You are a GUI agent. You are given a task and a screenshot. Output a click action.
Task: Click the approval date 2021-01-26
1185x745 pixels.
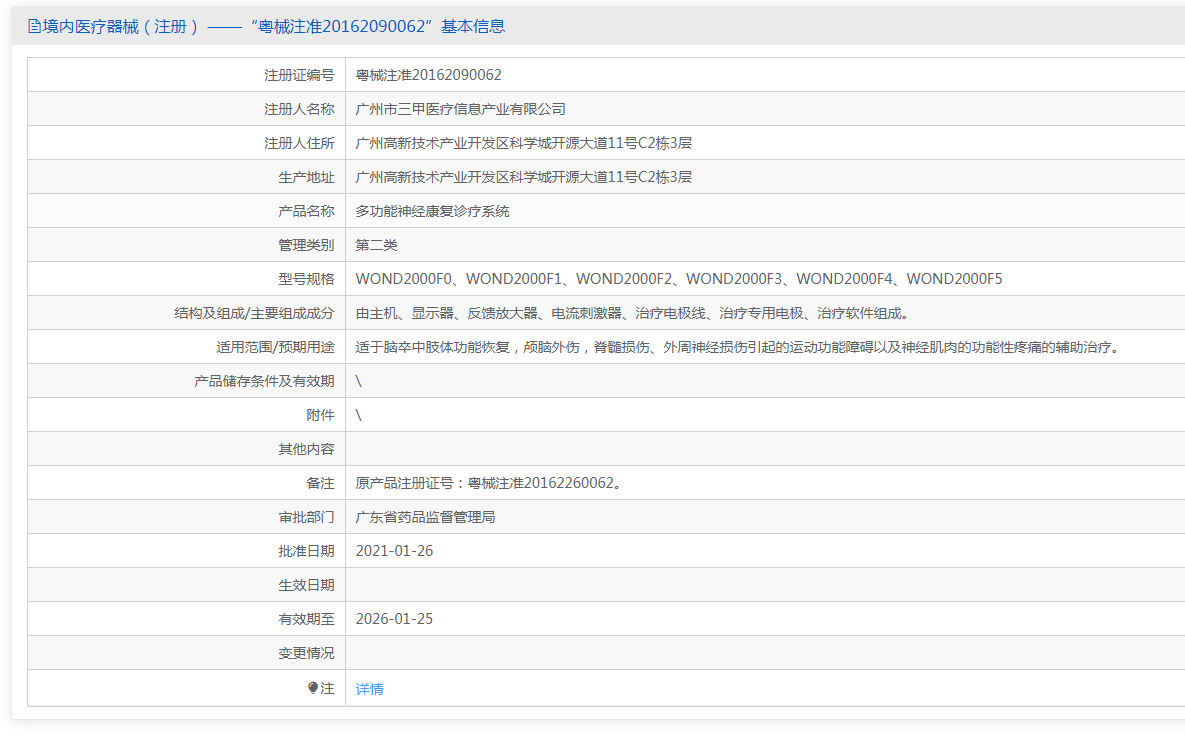point(394,551)
